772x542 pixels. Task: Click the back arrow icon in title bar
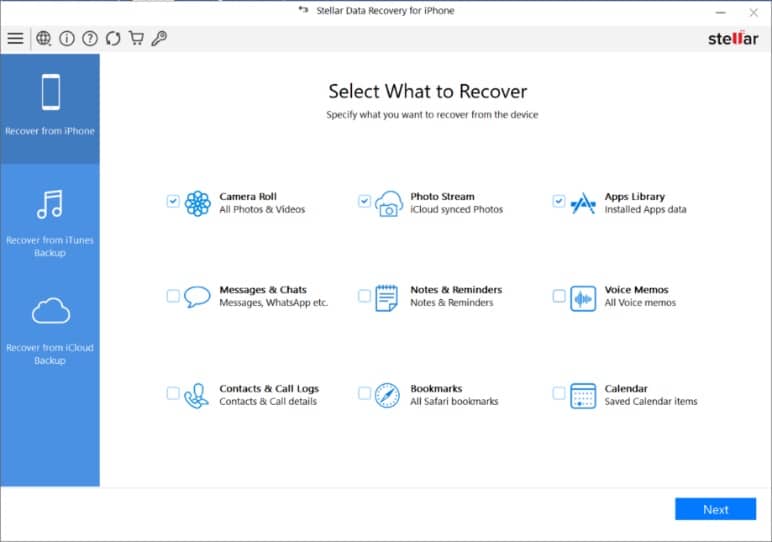pyautogui.click(x=303, y=10)
